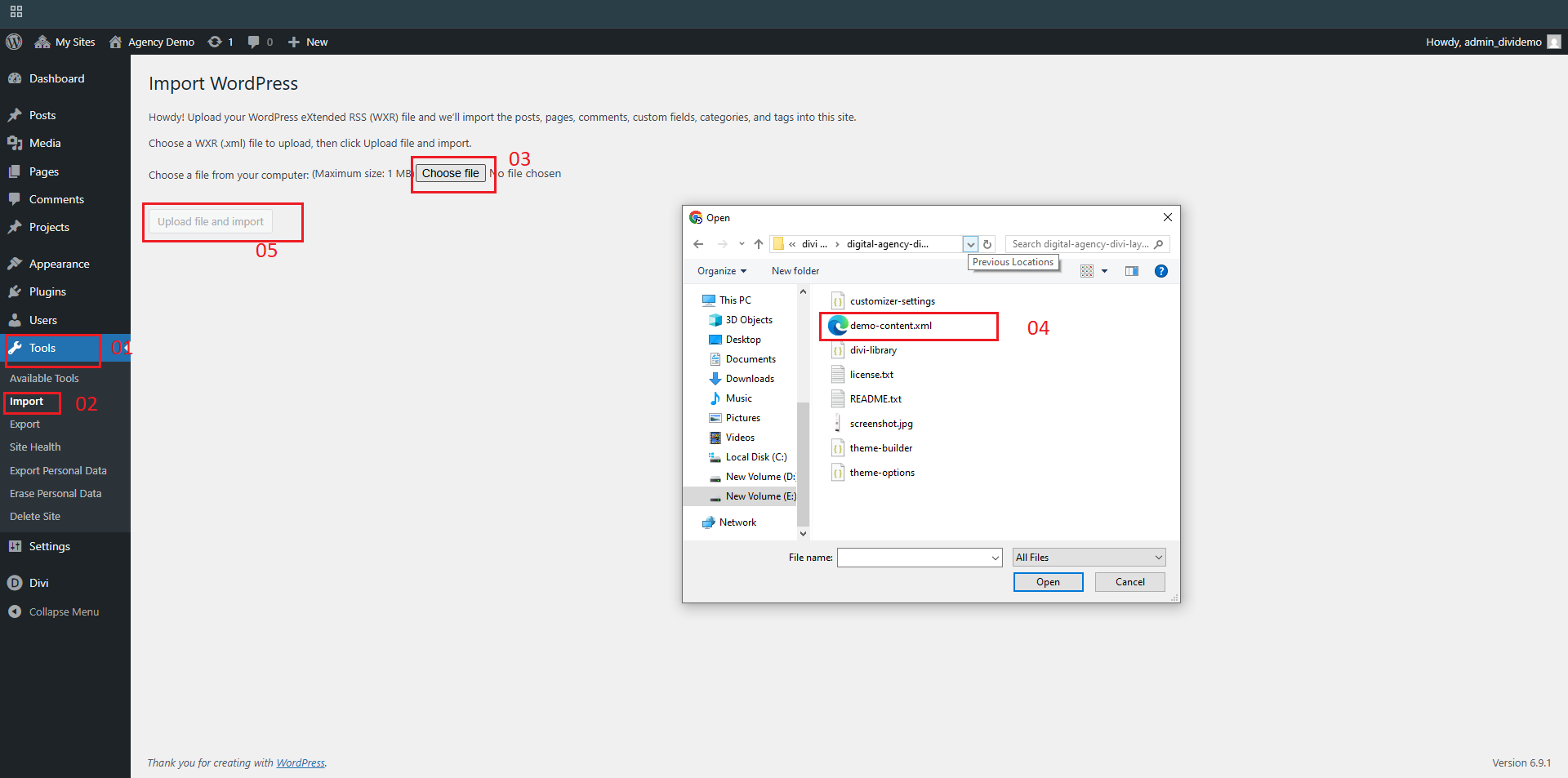Image resolution: width=1568 pixels, height=778 pixels.
Task: Click the updates icon in admin bar
Action: tap(215, 42)
